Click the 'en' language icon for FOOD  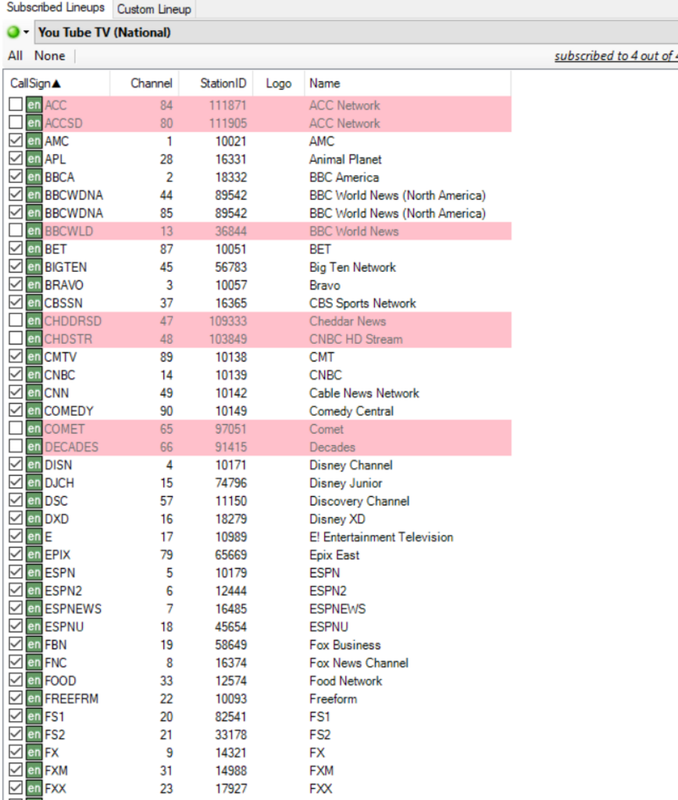[34, 681]
